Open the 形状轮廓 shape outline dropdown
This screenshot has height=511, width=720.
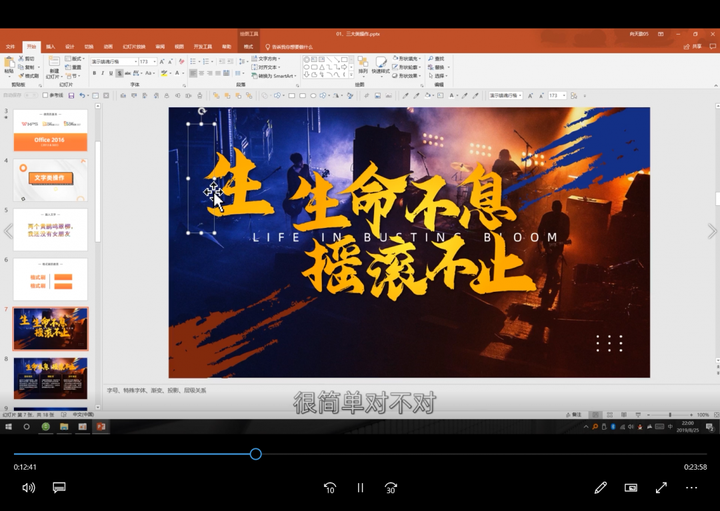tap(406, 67)
